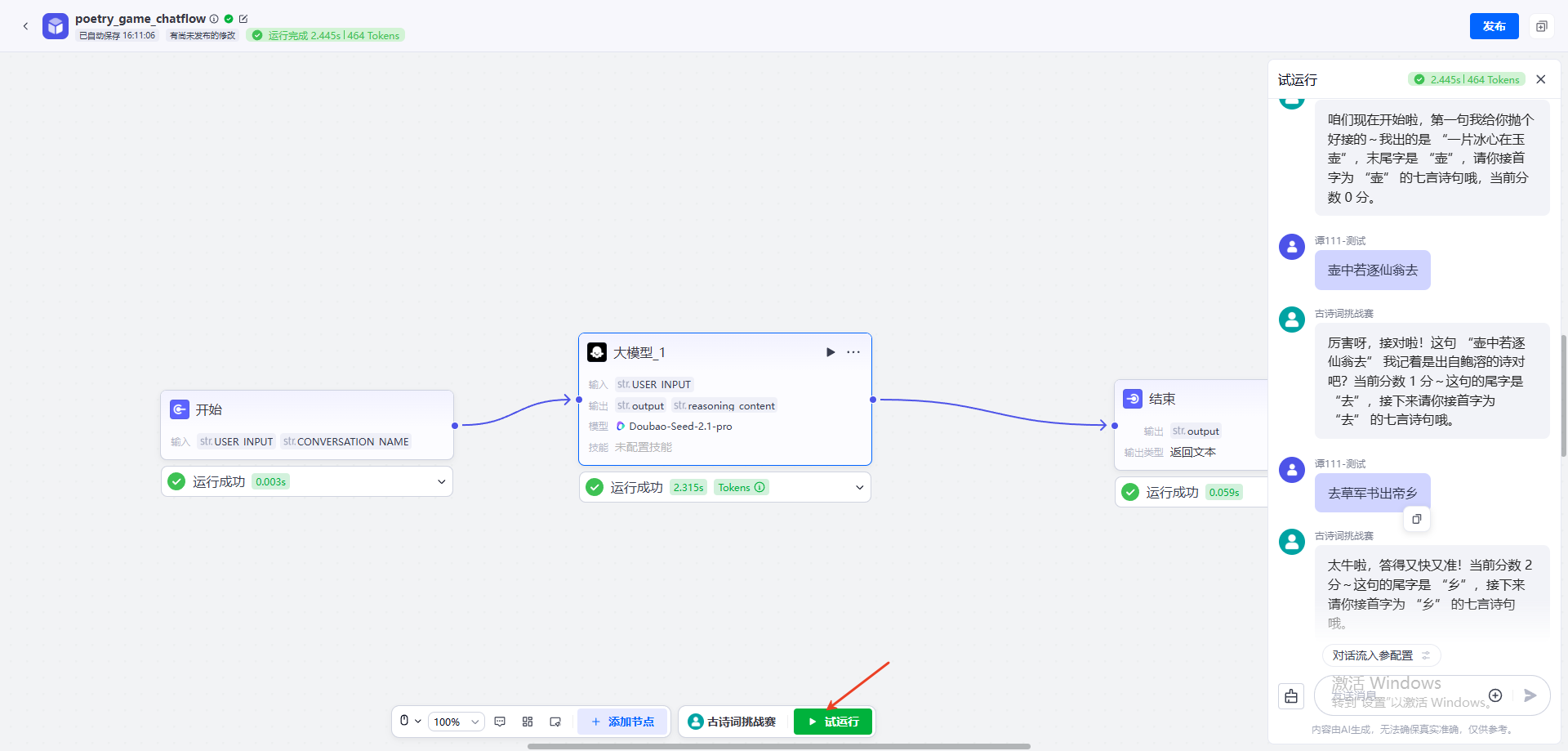Click the grid layout icon in bottom toolbar
Viewport: 1568px width, 751px height.
(528, 722)
